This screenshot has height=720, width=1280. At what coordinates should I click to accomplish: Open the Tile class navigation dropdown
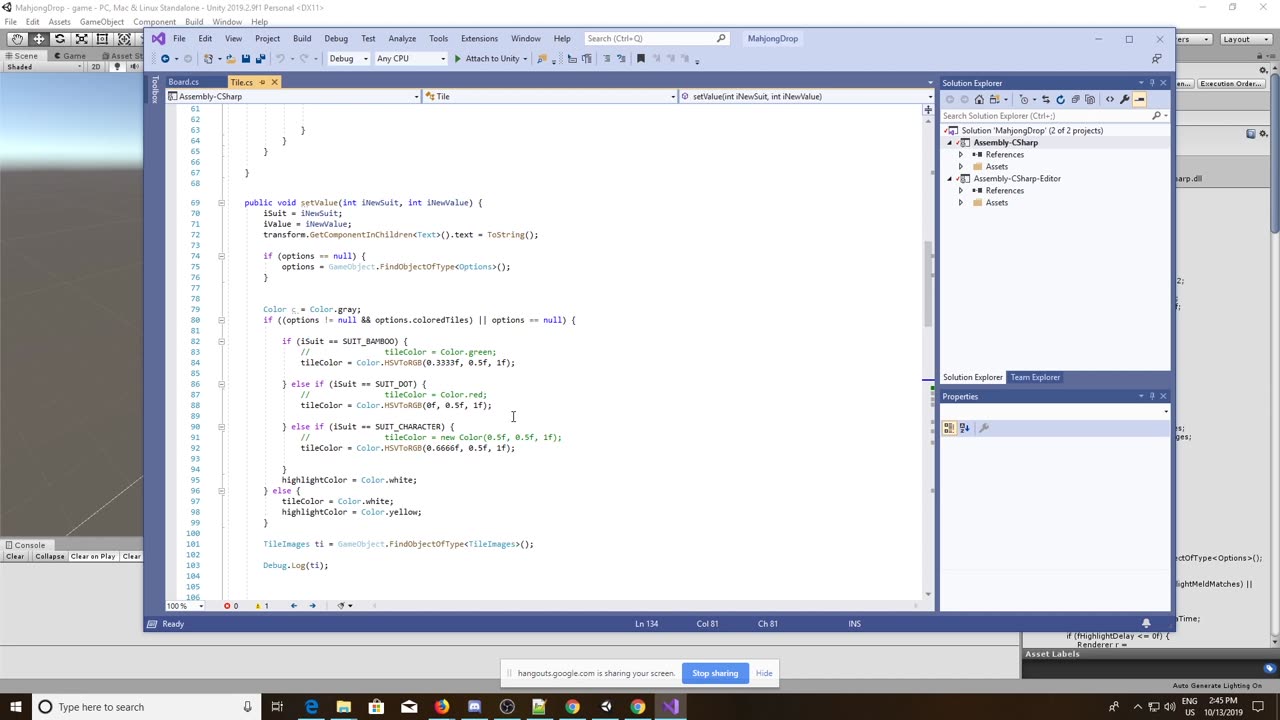550,96
